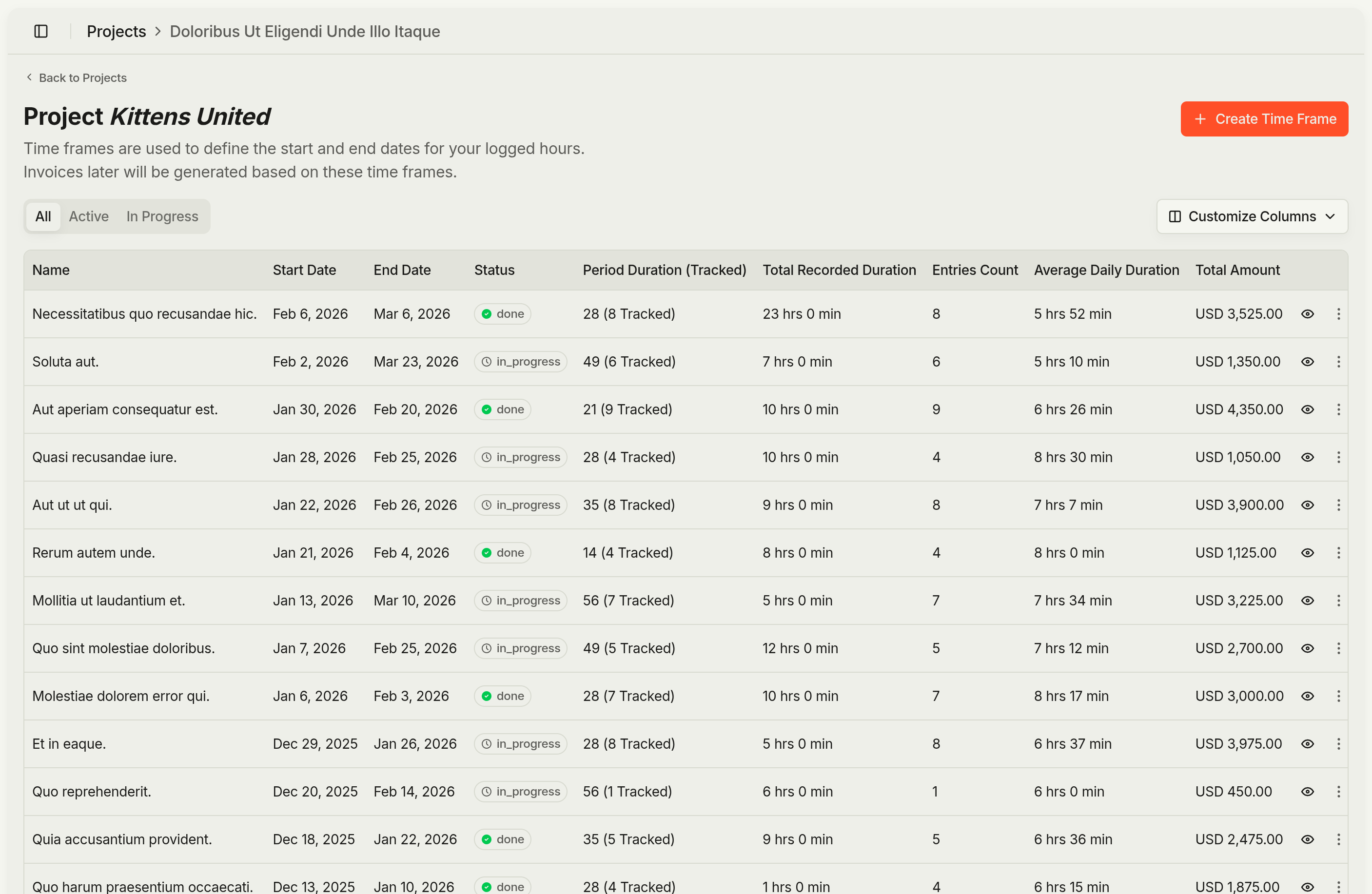The height and width of the screenshot is (894, 1372).
Task: Expand the Customize Columns dropdown
Action: (x=1252, y=216)
